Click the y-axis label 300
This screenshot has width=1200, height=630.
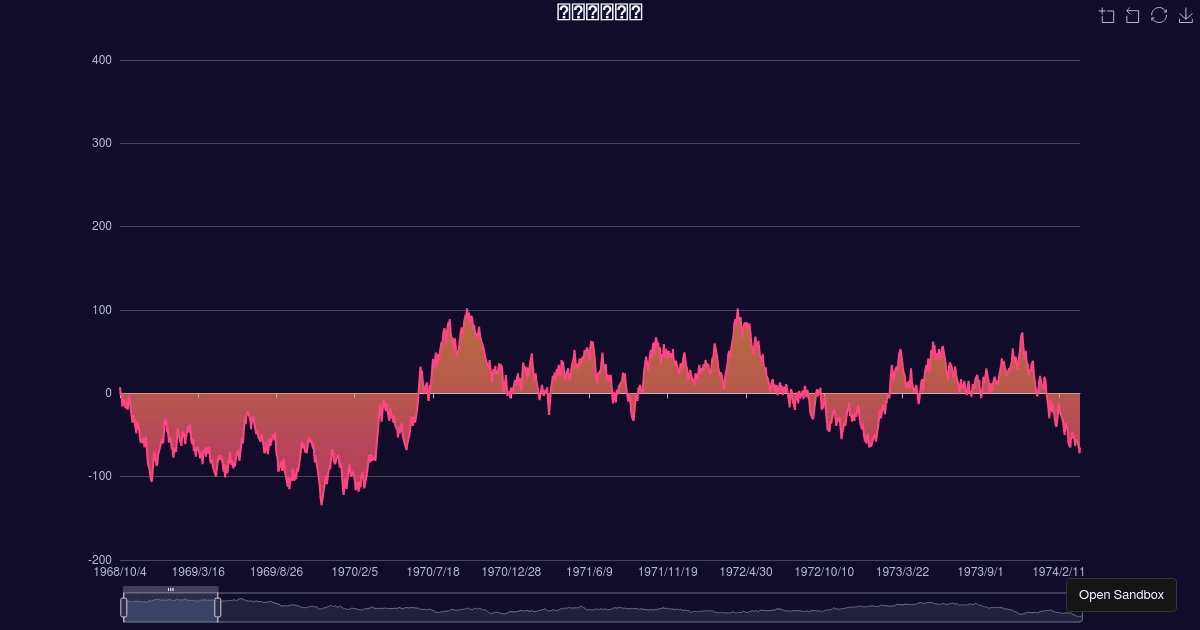tap(101, 143)
